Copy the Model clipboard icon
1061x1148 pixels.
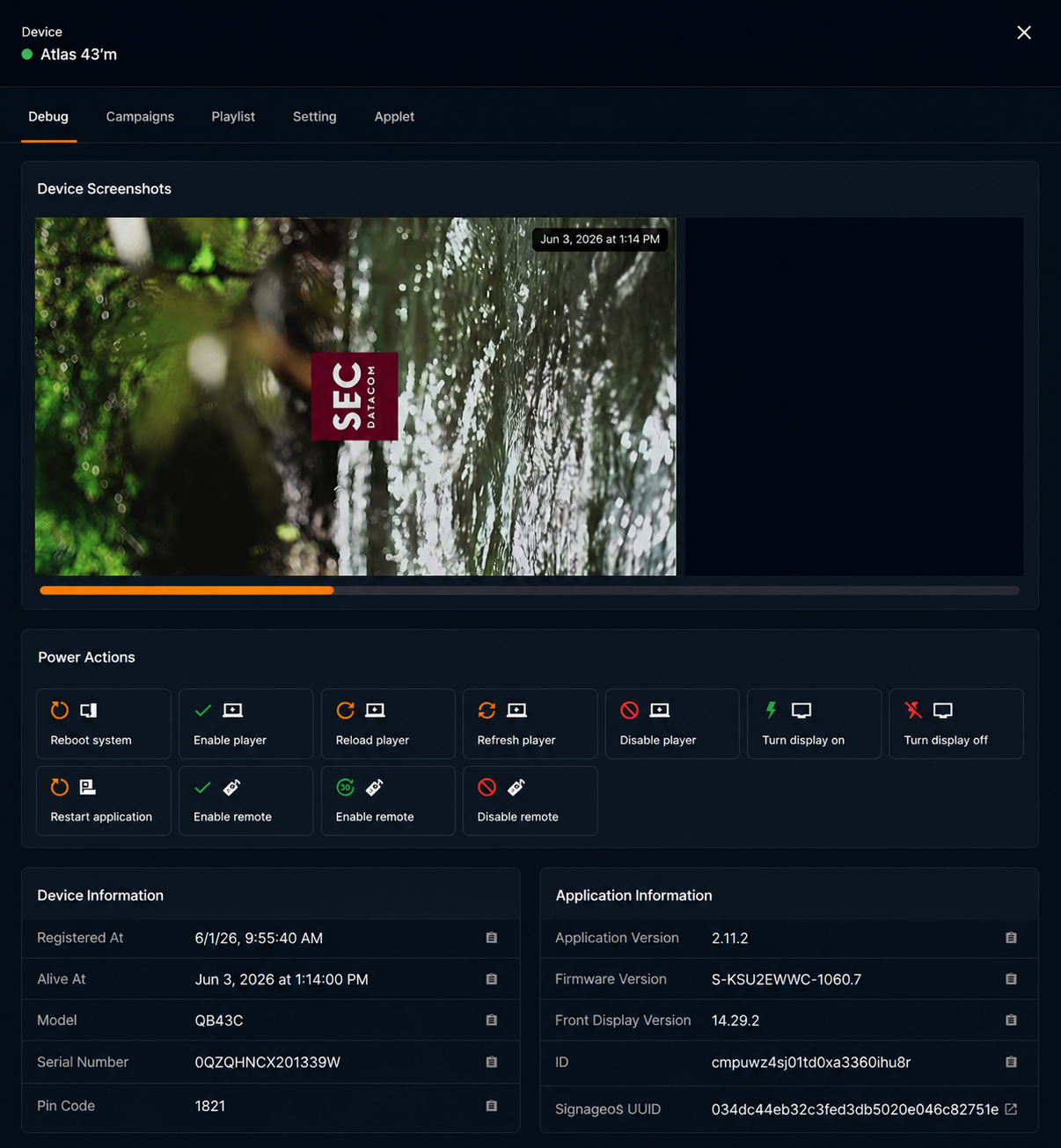pyautogui.click(x=492, y=1020)
